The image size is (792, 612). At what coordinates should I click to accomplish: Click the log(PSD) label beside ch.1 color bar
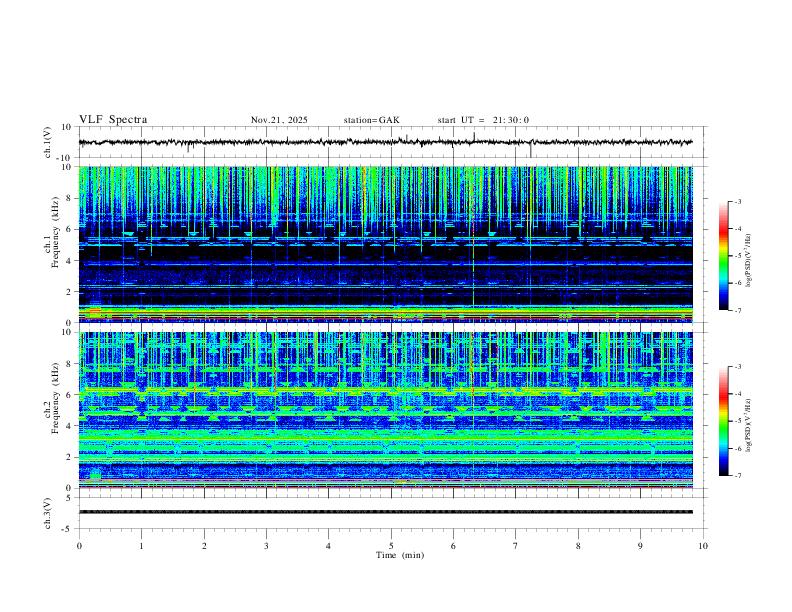pyautogui.click(x=749, y=261)
